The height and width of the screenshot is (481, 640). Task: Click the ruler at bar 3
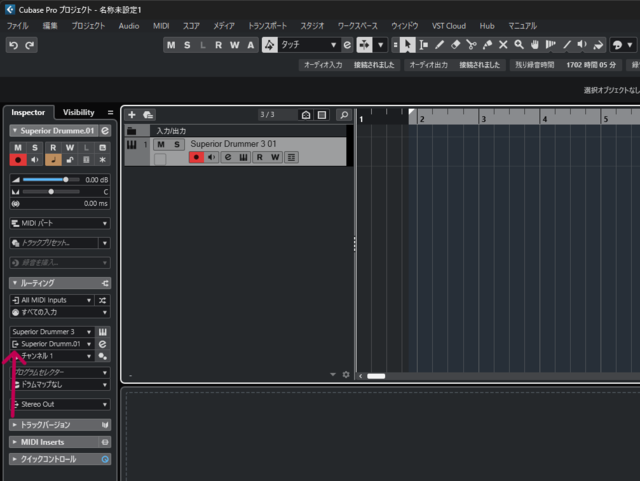click(484, 118)
